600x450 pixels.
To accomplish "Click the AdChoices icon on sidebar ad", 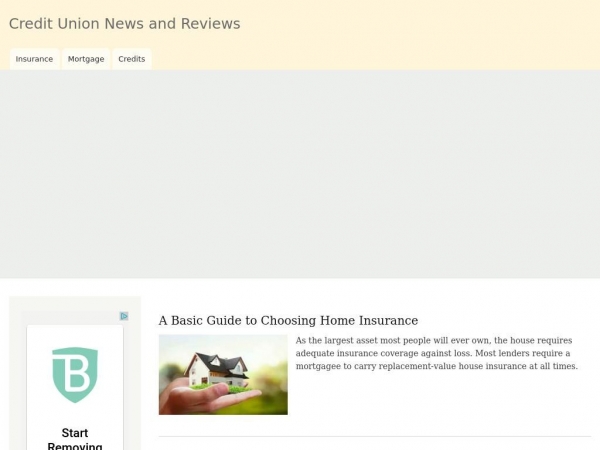I will click(124, 316).
